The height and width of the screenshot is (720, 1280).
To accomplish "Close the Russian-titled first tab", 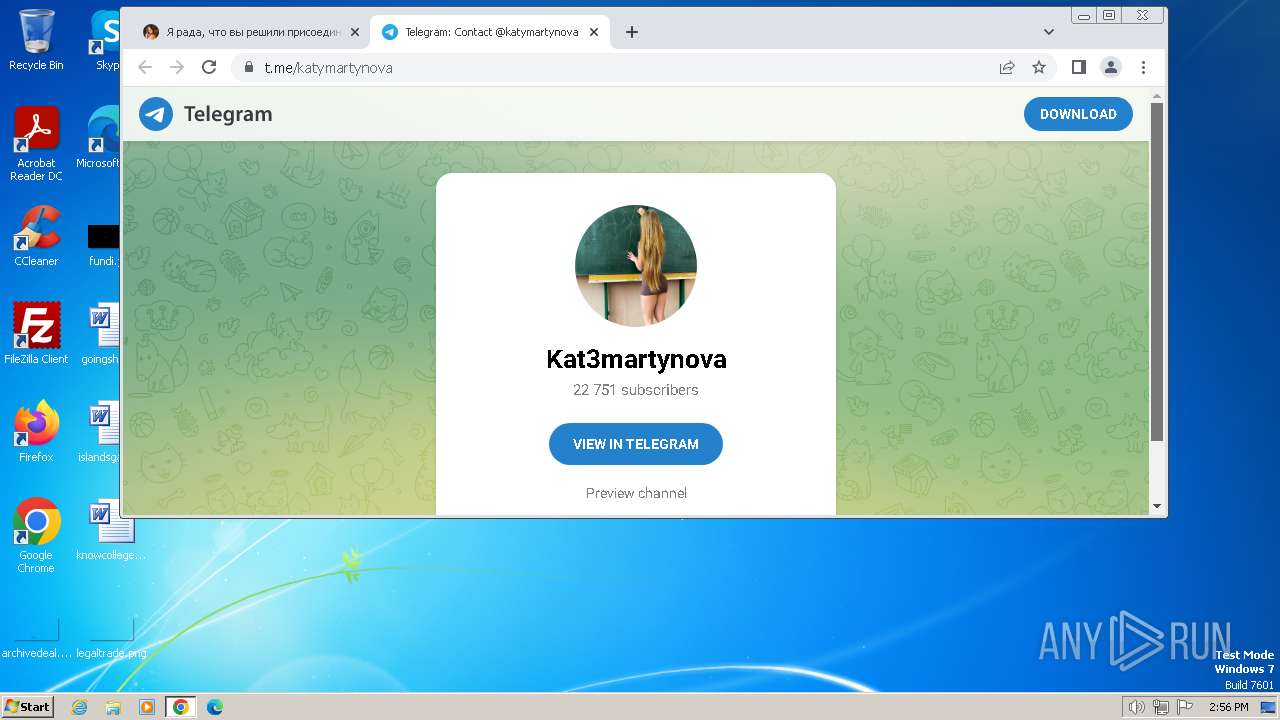I will pyautogui.click(x=354, y=32).
